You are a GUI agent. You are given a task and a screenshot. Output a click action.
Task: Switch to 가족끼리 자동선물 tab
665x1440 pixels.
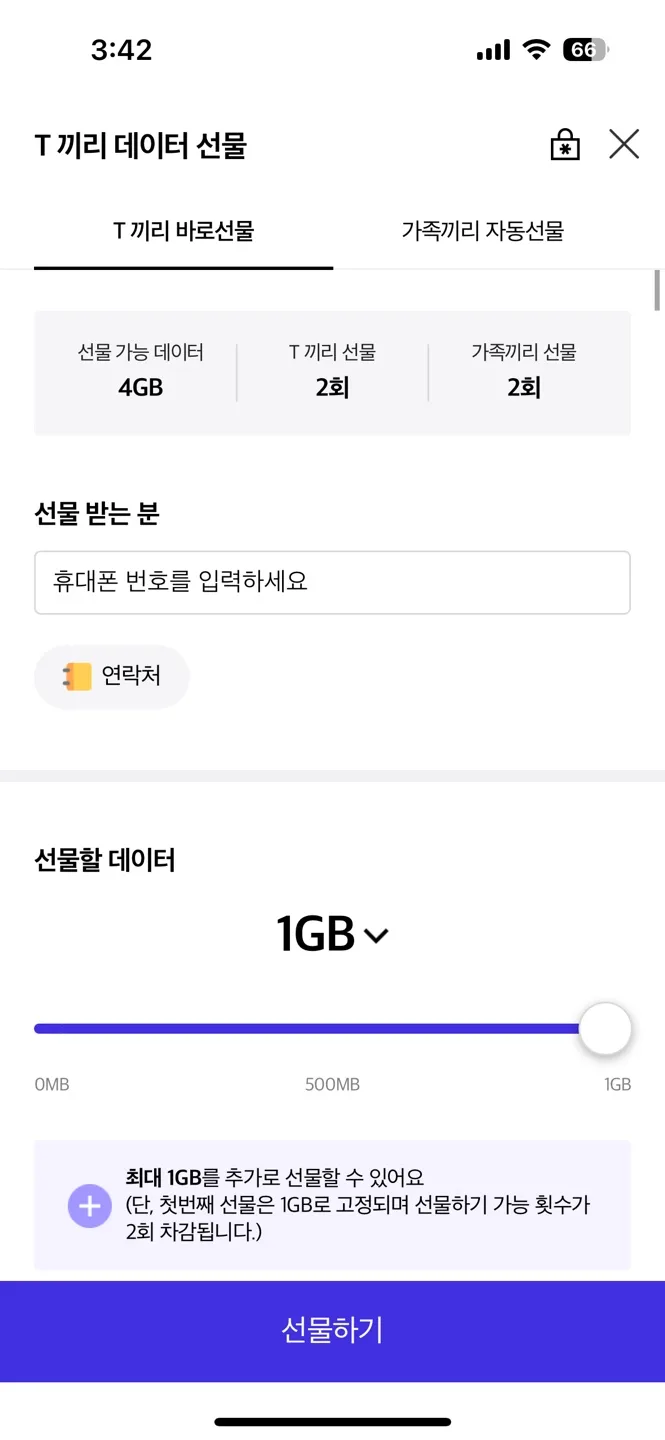pos(483,232)
